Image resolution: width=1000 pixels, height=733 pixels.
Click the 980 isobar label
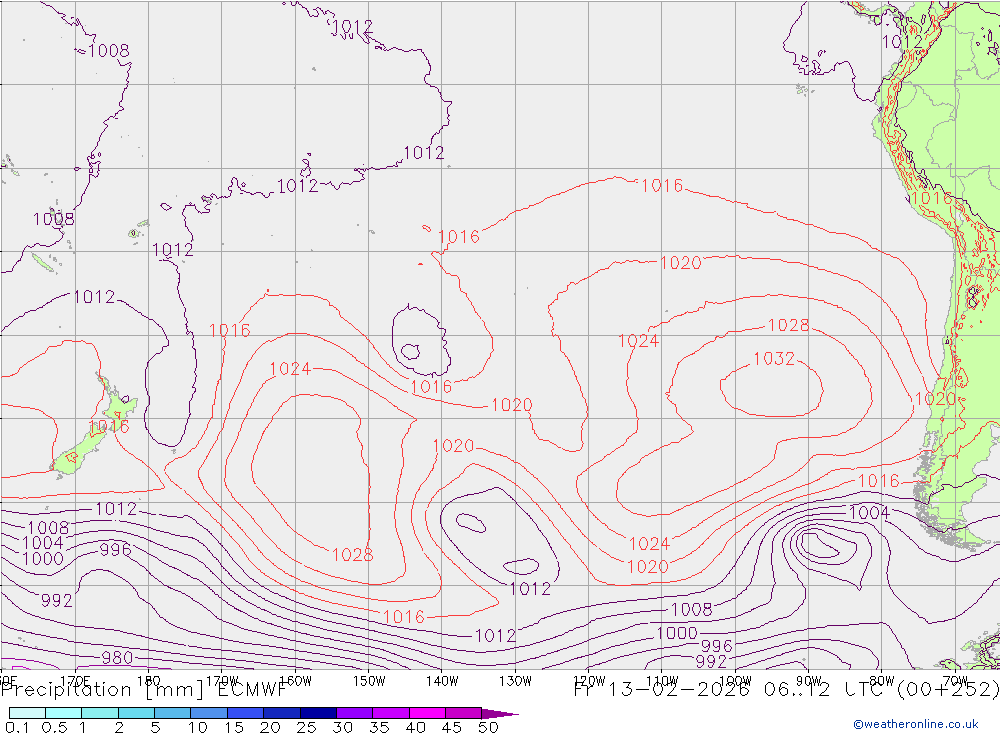[x=117, y=657]
